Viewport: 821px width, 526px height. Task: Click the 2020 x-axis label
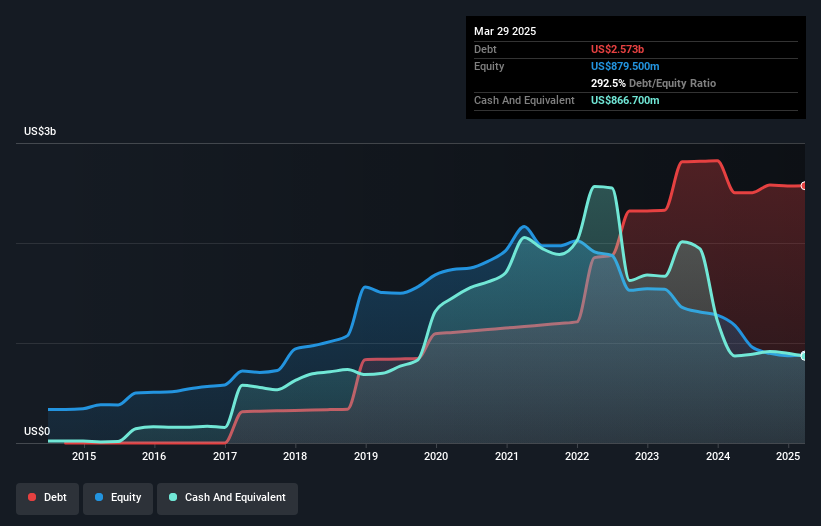pyautogui.click(x=436, y=456)
